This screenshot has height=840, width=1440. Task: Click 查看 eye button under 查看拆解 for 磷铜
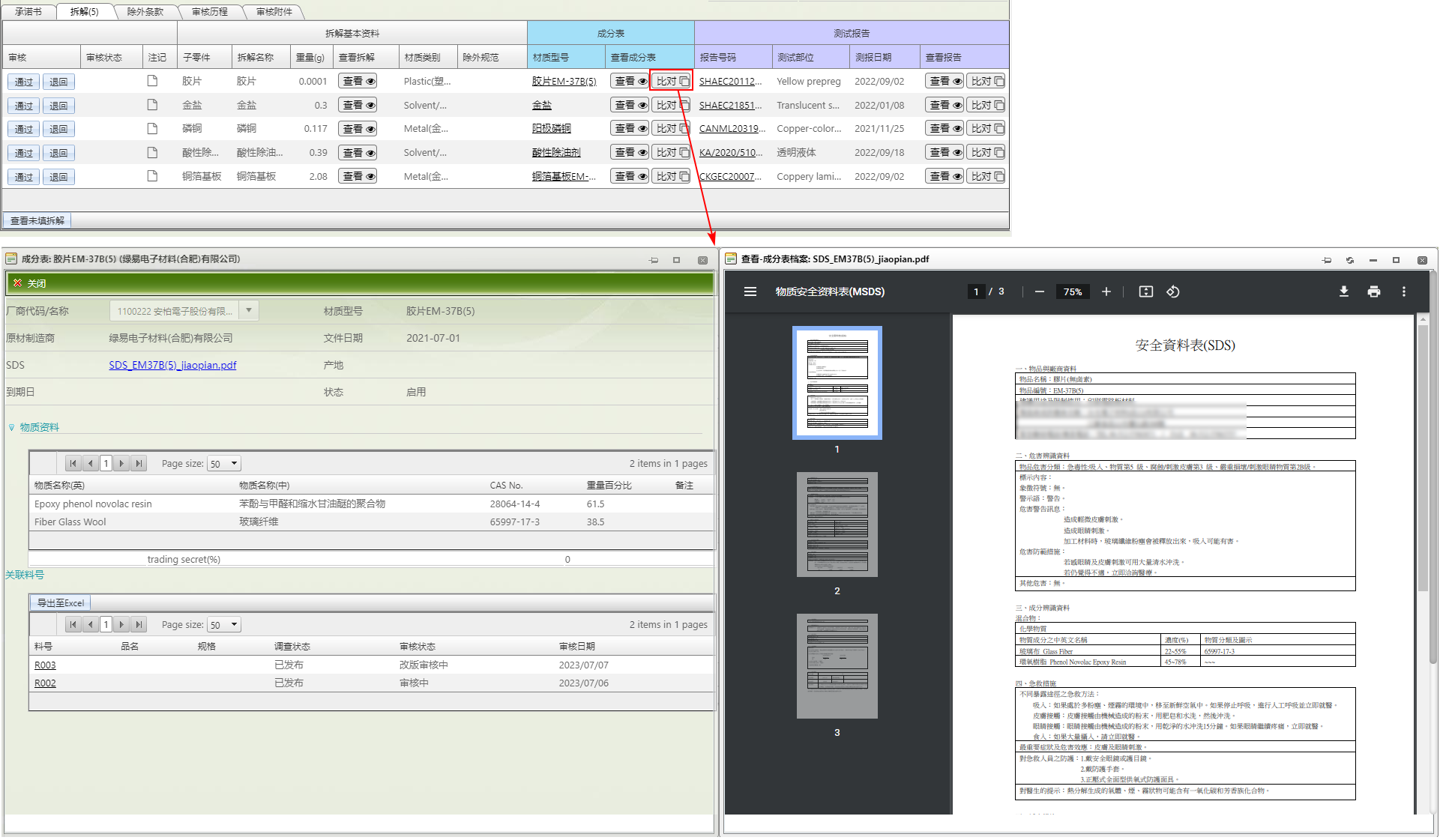tap(358, 129)
